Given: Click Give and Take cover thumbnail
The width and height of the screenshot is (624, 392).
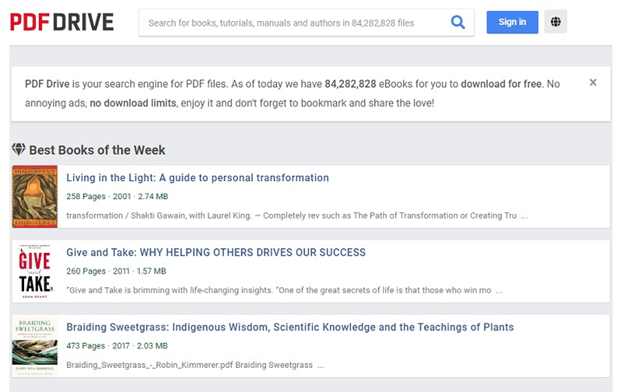Looking at the screenshot, I should [35, 271].
